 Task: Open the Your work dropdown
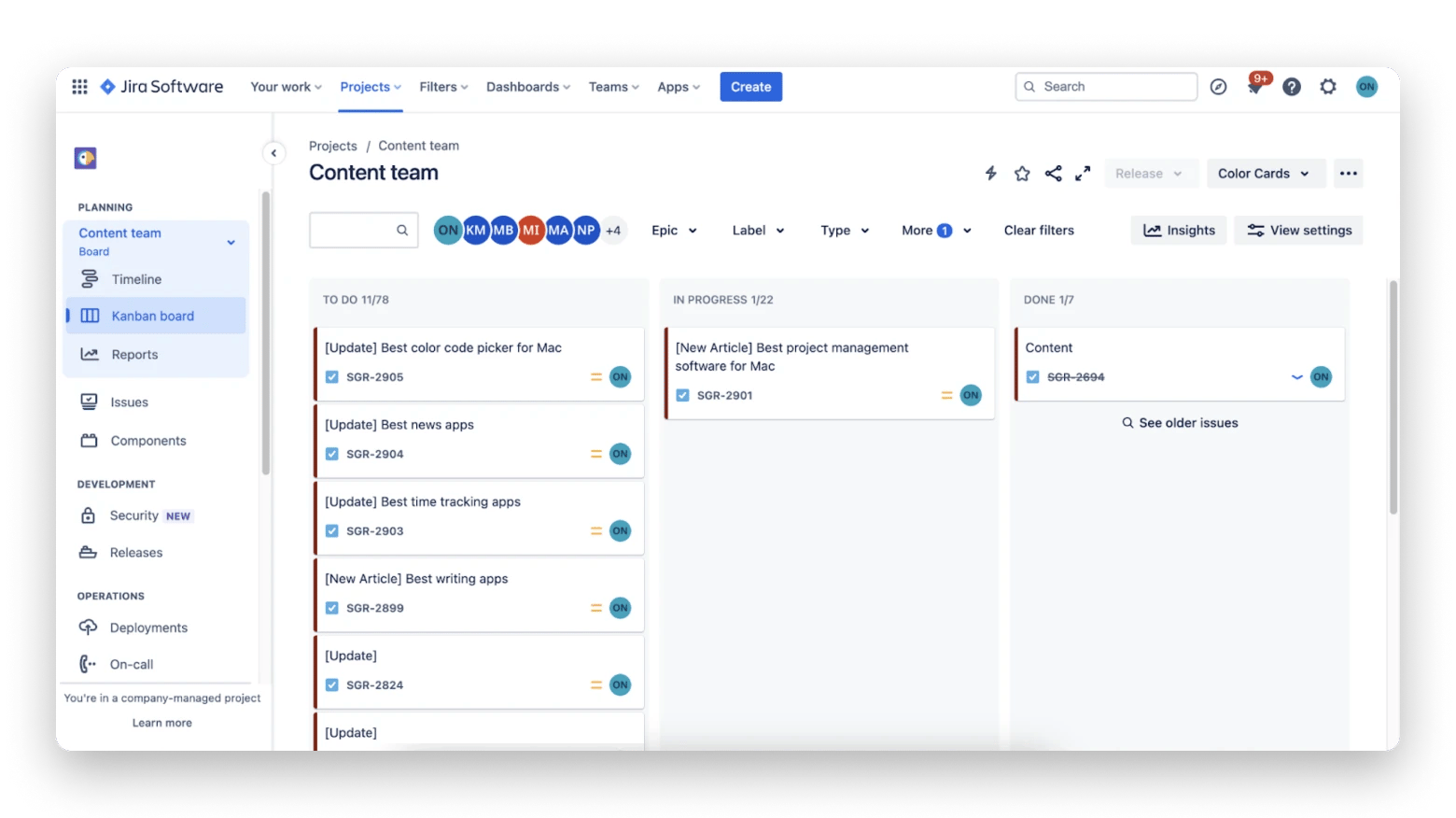pos(286,87)
